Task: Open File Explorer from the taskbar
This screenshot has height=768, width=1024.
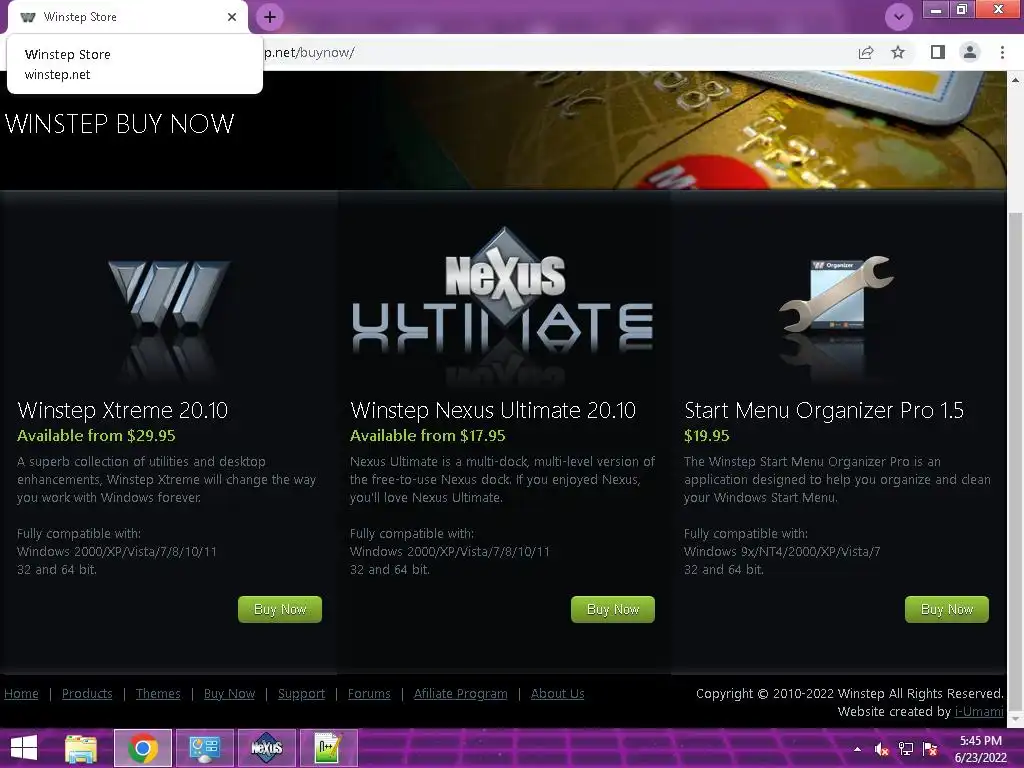Action: pos(80,748)
